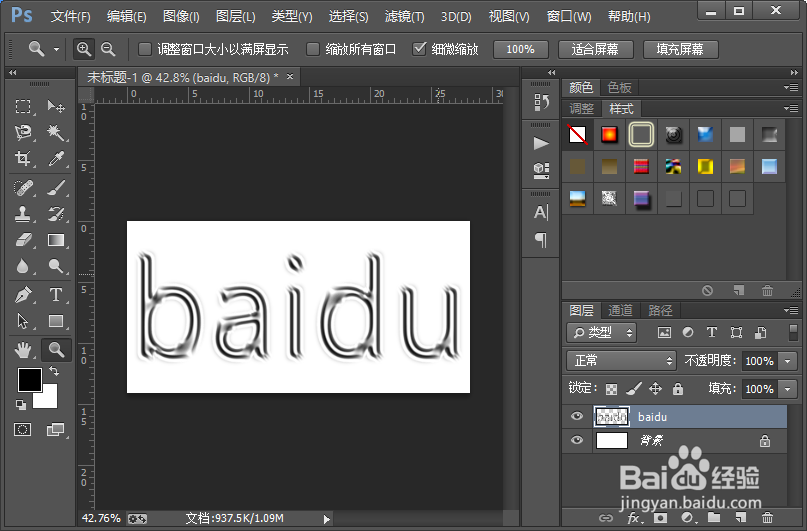Click the Zoom Out option icon
The image size is (807, 531).
tap(108, 49)
